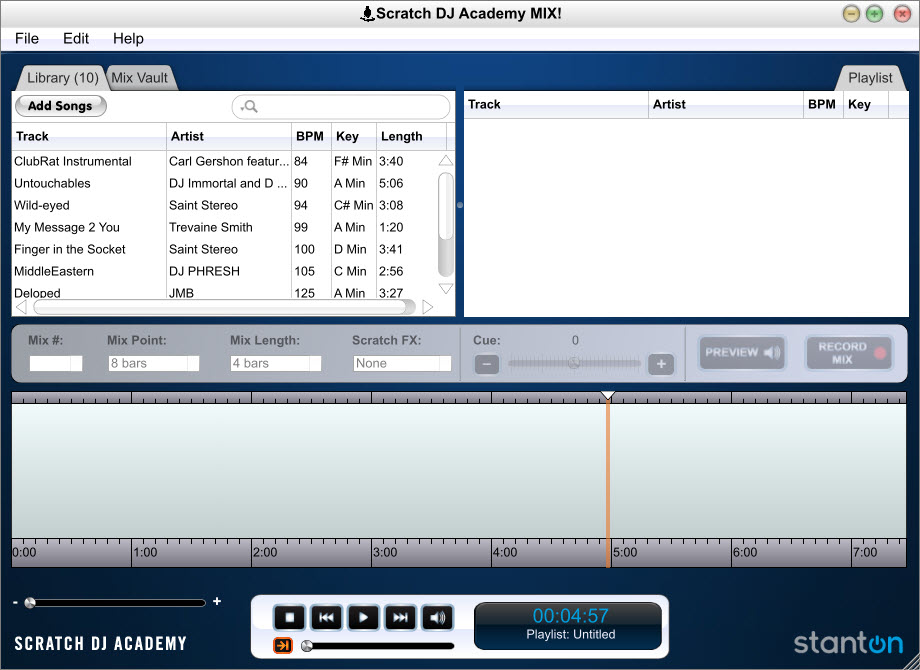Open the search options dropdown arrow

[242, 109]
